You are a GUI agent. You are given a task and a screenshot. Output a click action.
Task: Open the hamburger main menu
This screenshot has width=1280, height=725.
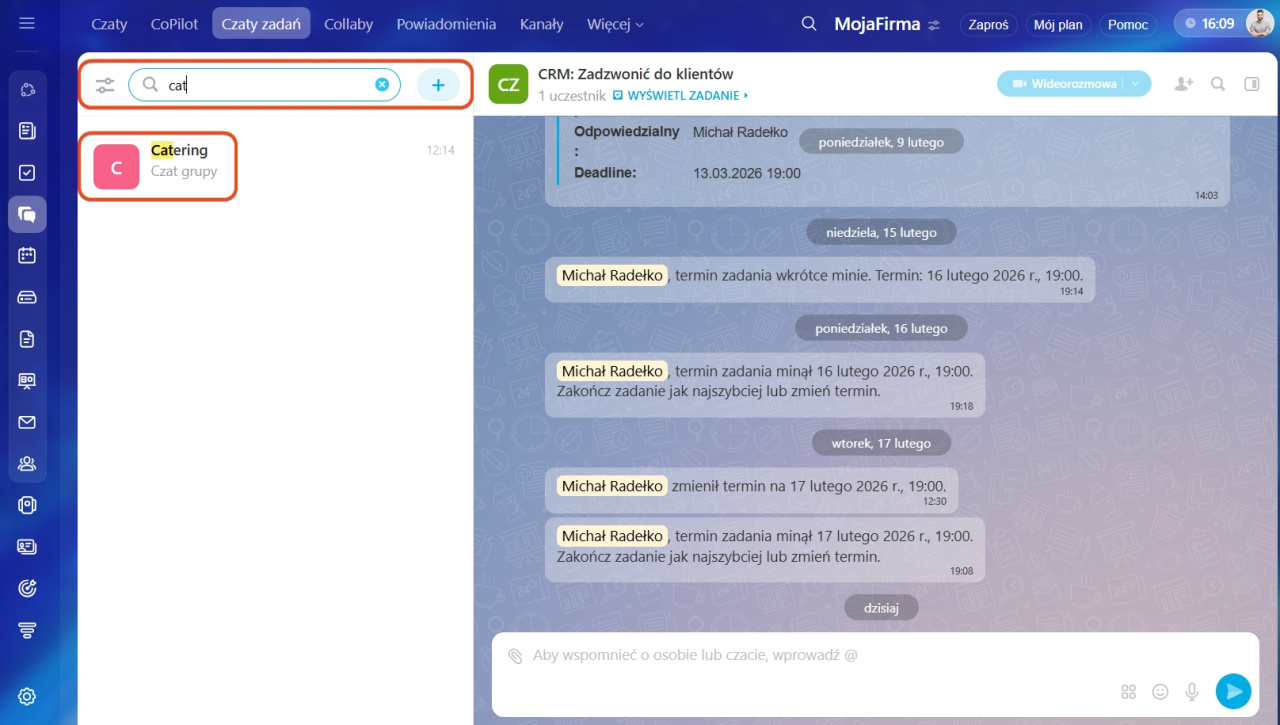click(x=27, y=23)
